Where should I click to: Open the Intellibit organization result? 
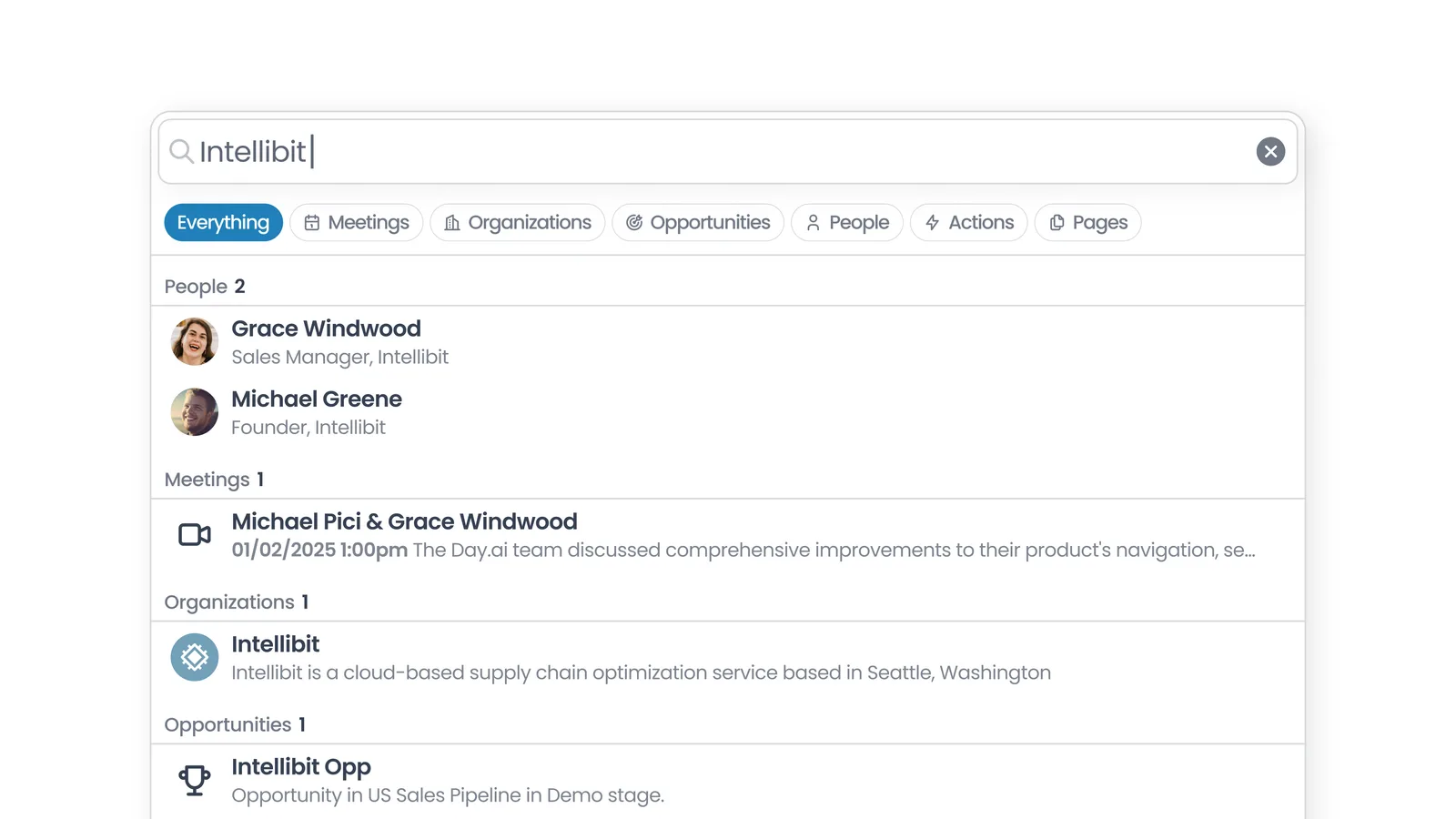pos(728,657)
